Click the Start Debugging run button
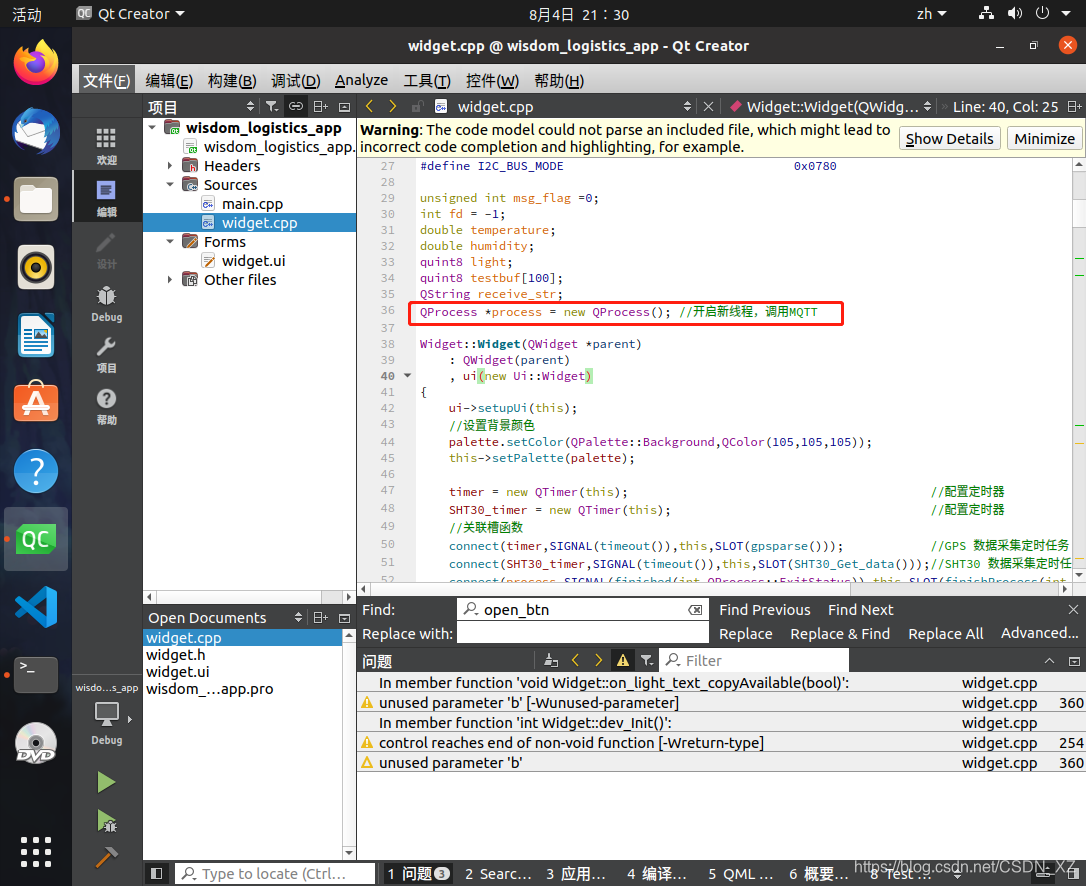Image resolution: width=1086 pixels, height=886 pixels. pyautogui.click(x=106, y=821)
